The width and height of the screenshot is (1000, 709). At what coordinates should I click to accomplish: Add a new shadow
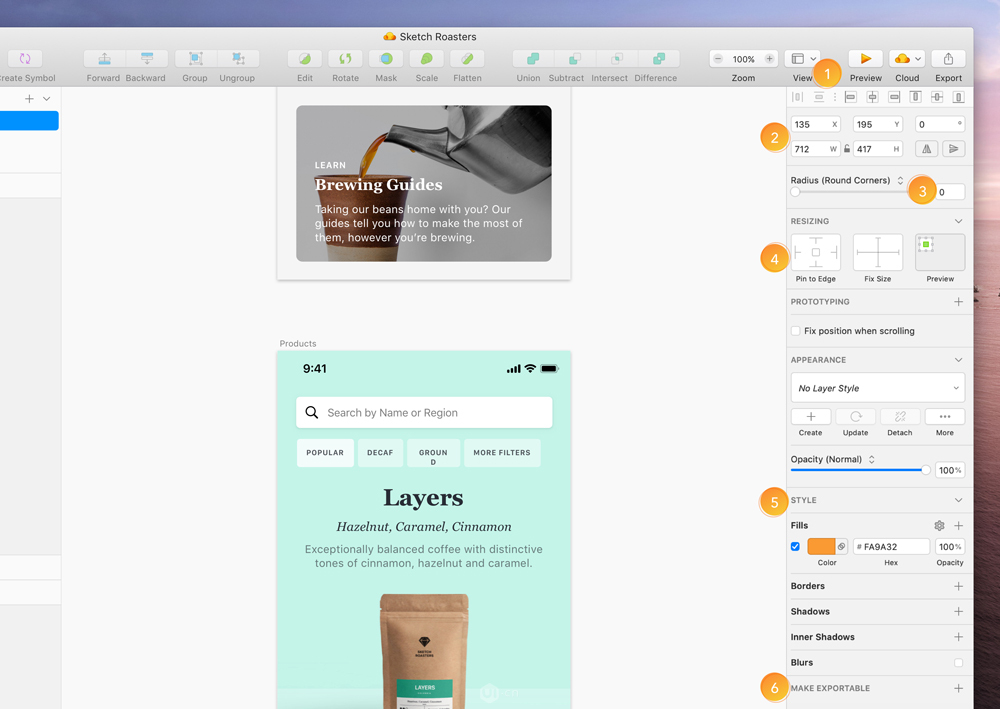coord(959,611)
